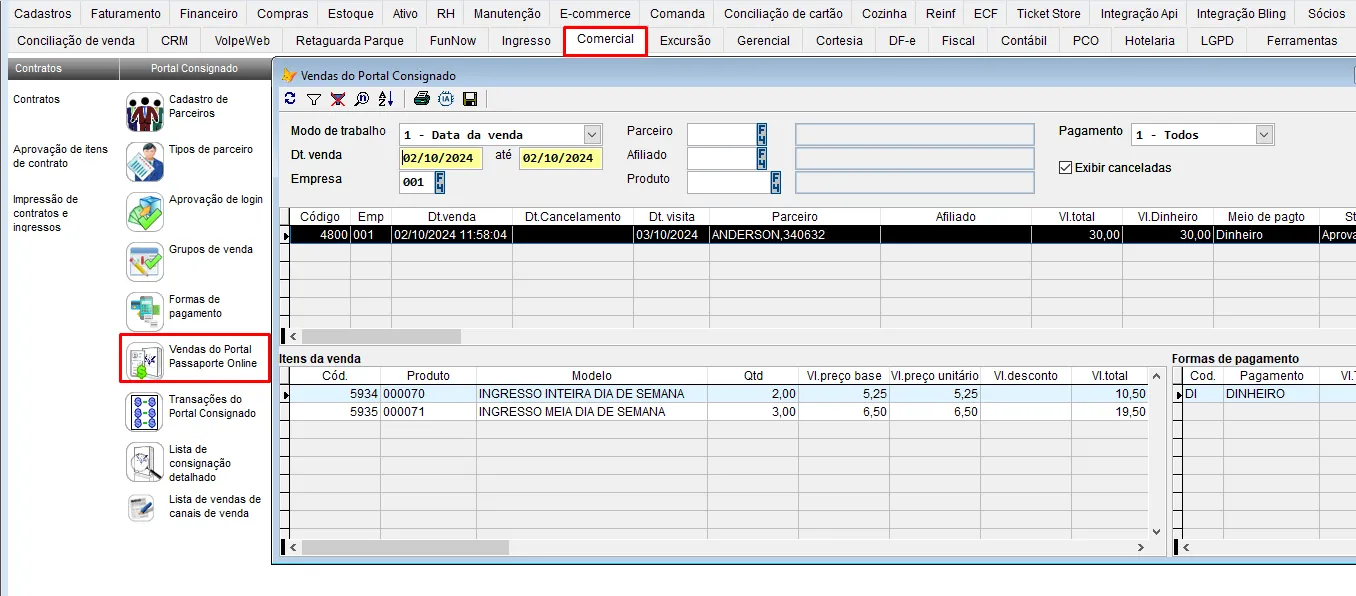
Task: Click Aprovação de itens de contrato
Action: point(60,157)
